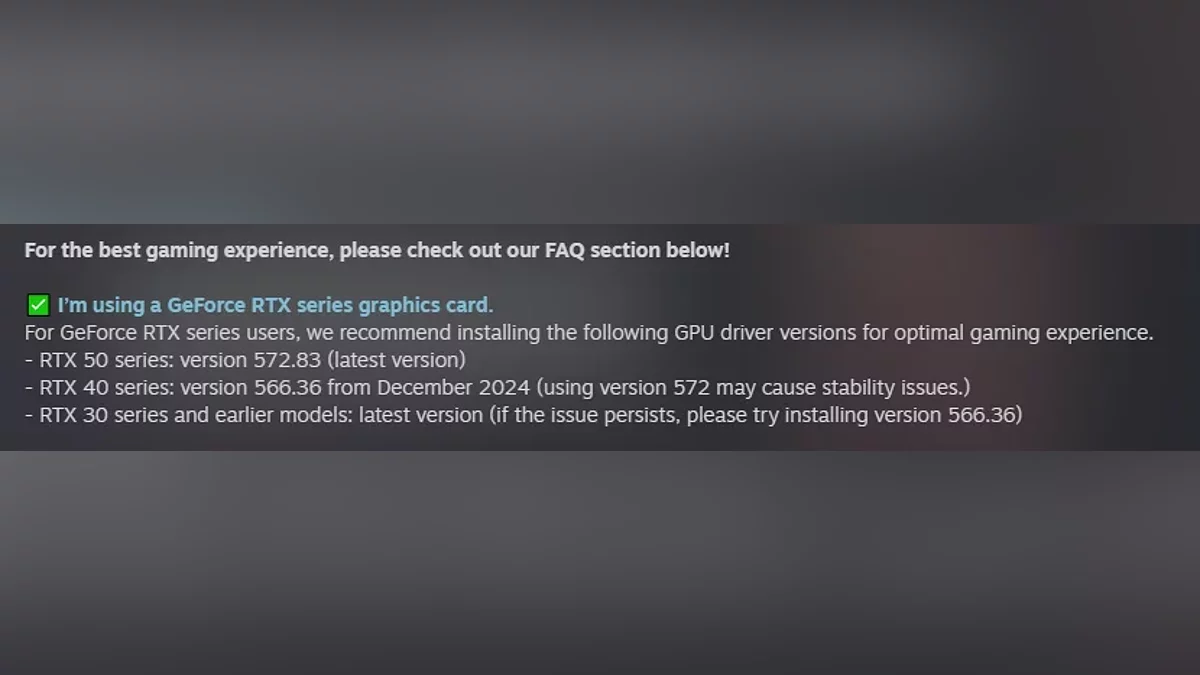
Task: Click the RTX 30 series and earlier models line
Action: pyautogui.click(x=523, y=414)
